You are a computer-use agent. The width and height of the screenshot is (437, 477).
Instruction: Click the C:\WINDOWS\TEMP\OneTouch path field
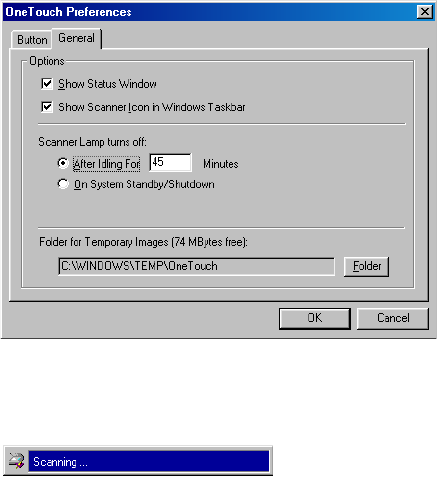coord(196,266)
